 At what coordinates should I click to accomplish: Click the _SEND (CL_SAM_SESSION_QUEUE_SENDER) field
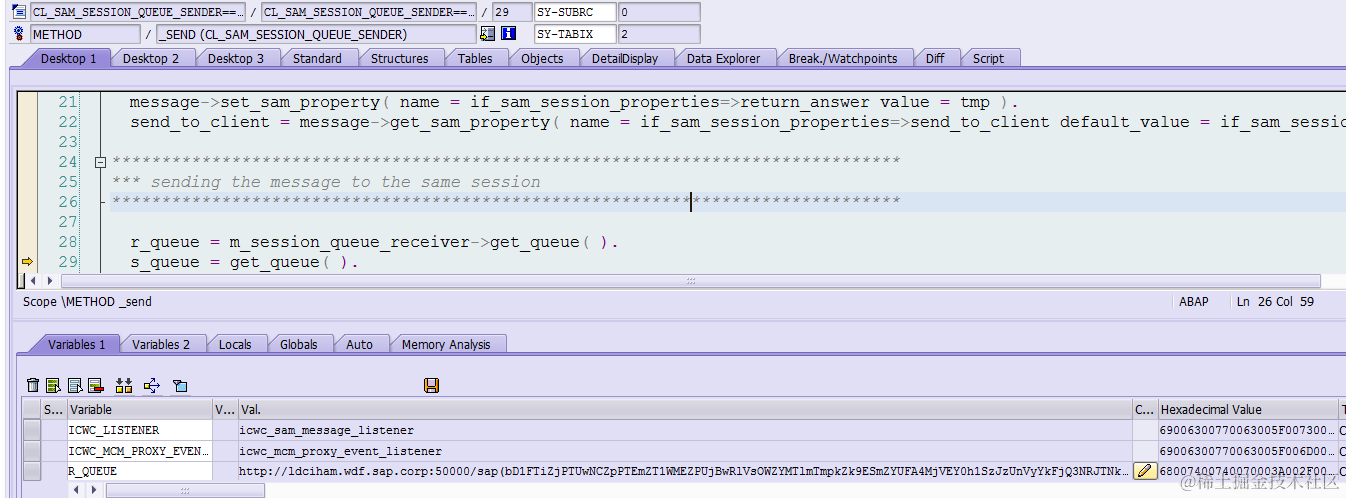tap(316, 34)
